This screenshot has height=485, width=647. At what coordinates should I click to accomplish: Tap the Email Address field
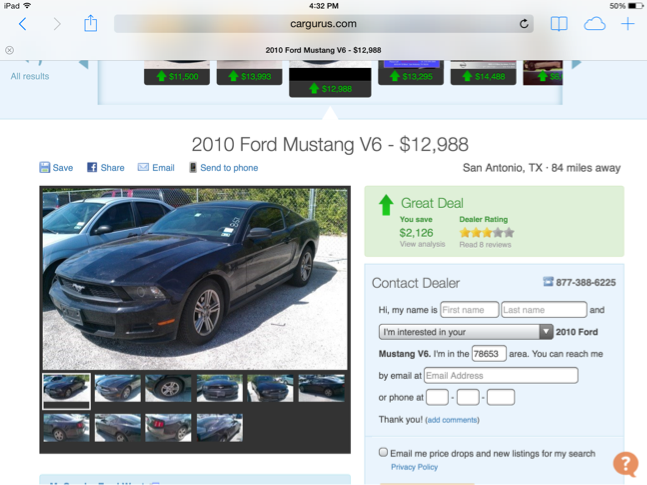point(500,376)
